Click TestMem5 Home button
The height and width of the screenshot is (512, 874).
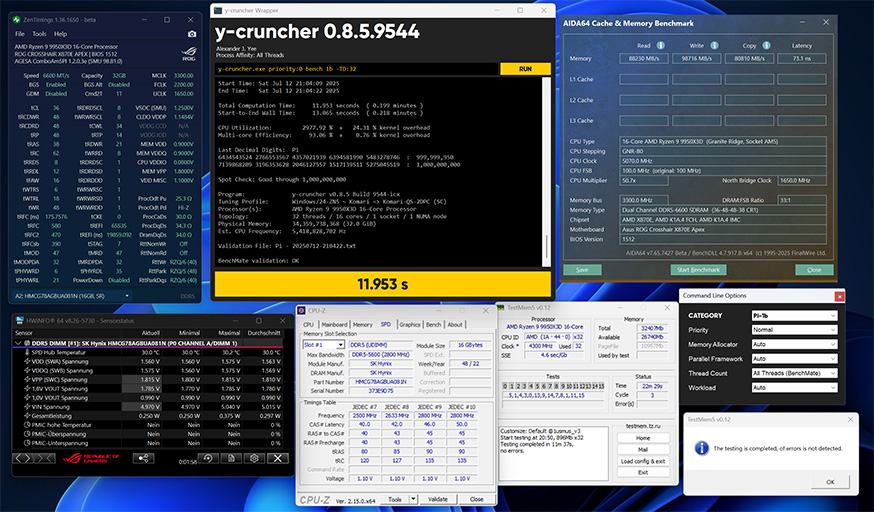tap(643, 438)
